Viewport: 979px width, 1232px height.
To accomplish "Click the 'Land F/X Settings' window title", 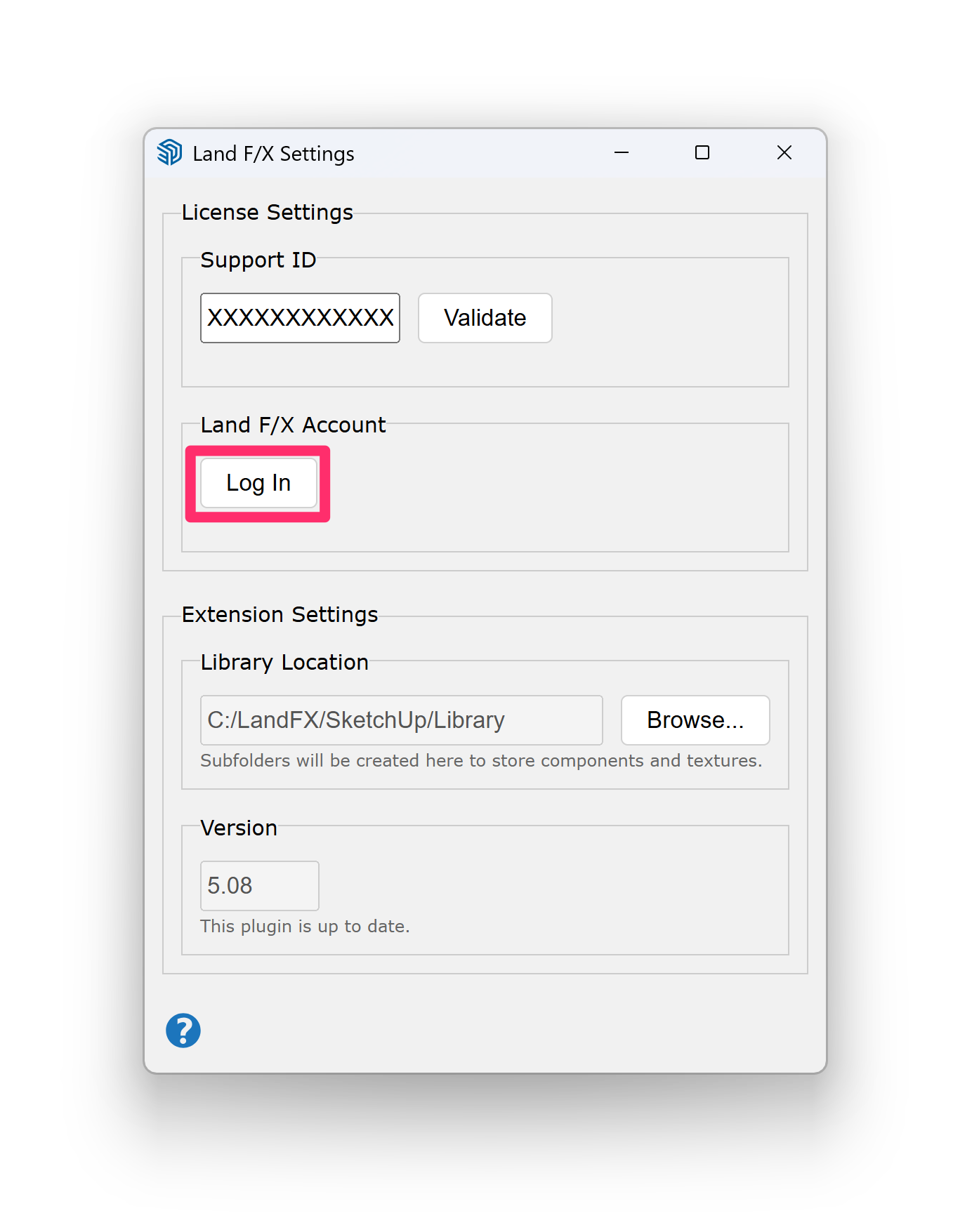I will coord(273,154).
